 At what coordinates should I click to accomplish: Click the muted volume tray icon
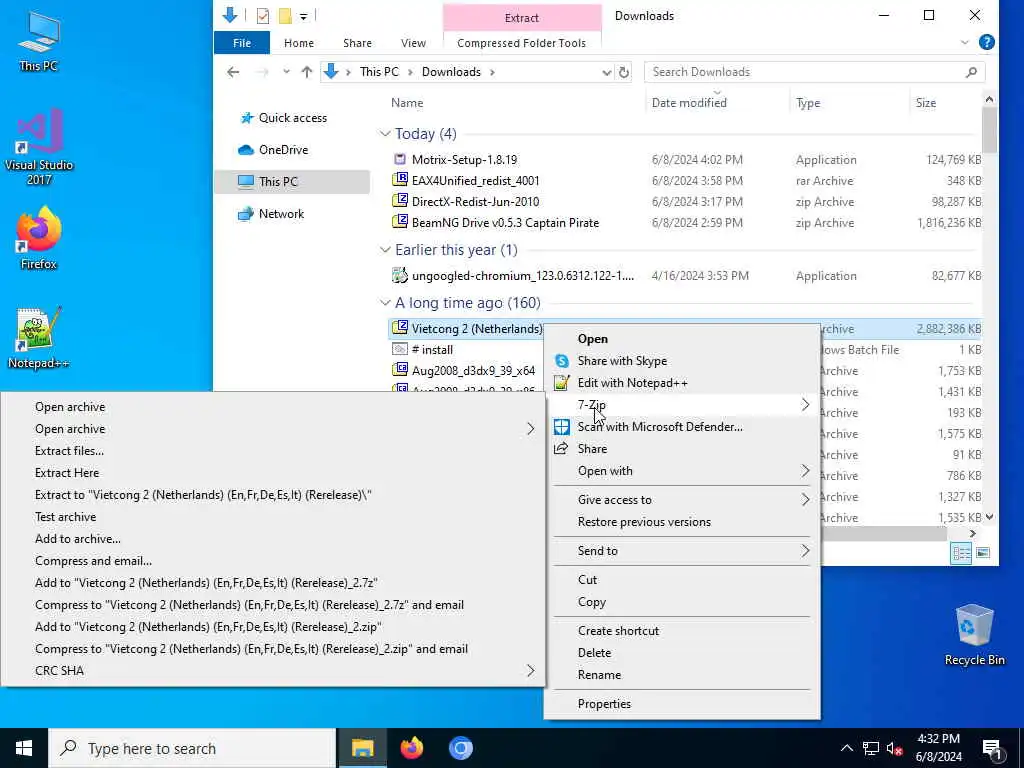(895, 748)
